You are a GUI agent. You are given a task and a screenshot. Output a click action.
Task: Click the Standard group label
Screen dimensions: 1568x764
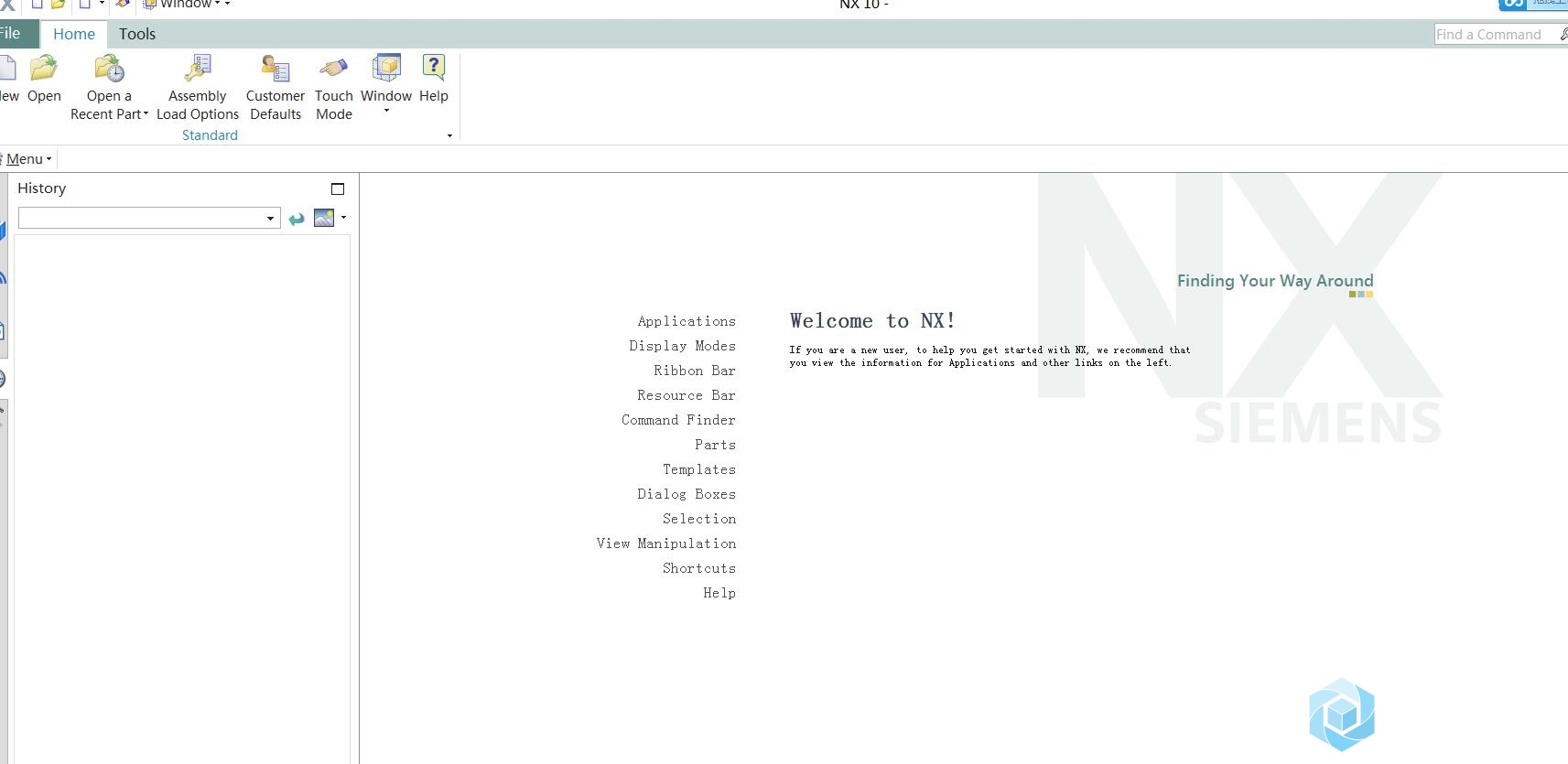[x=210, y=135]
